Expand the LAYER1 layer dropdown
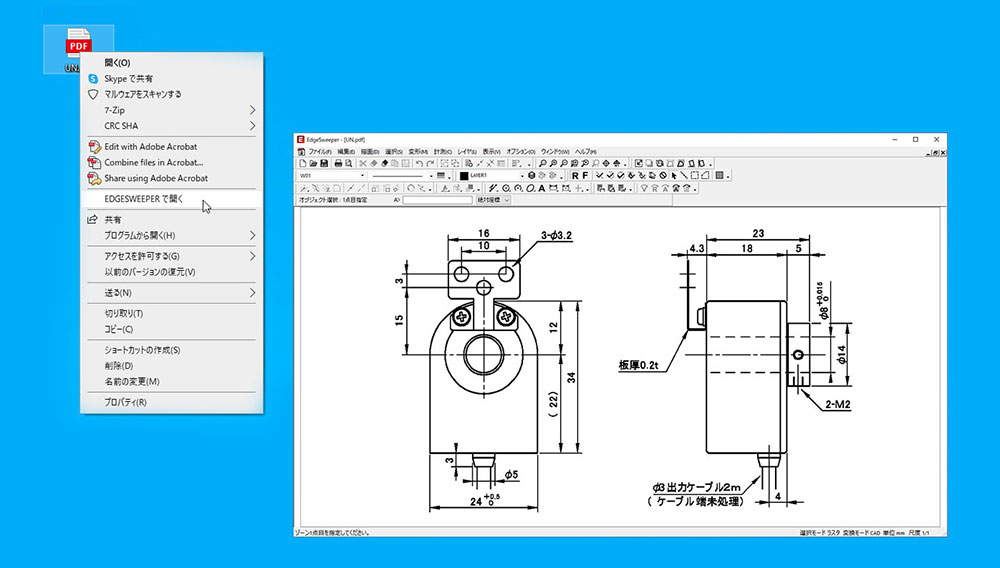 pyautogui.click(x=521, y=175)
